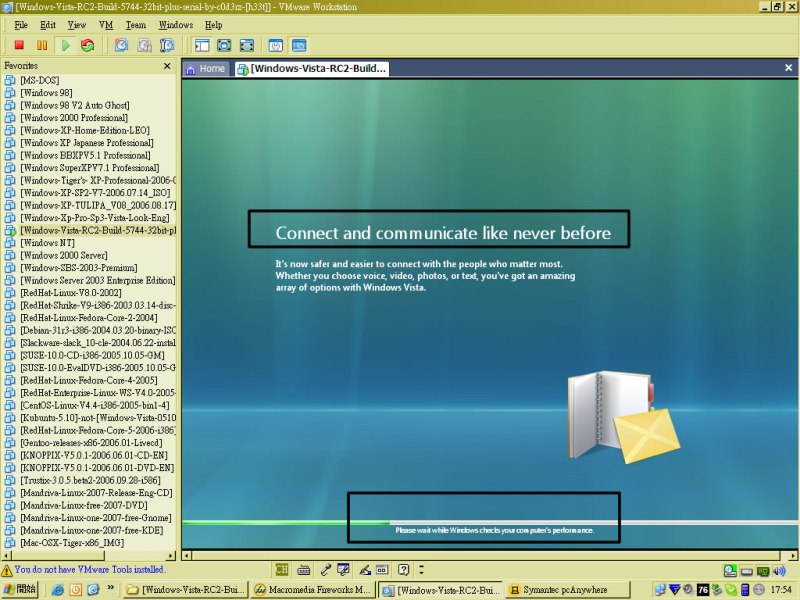
Task: Click the keyboard icon in language bar
Action: (304, 569)
